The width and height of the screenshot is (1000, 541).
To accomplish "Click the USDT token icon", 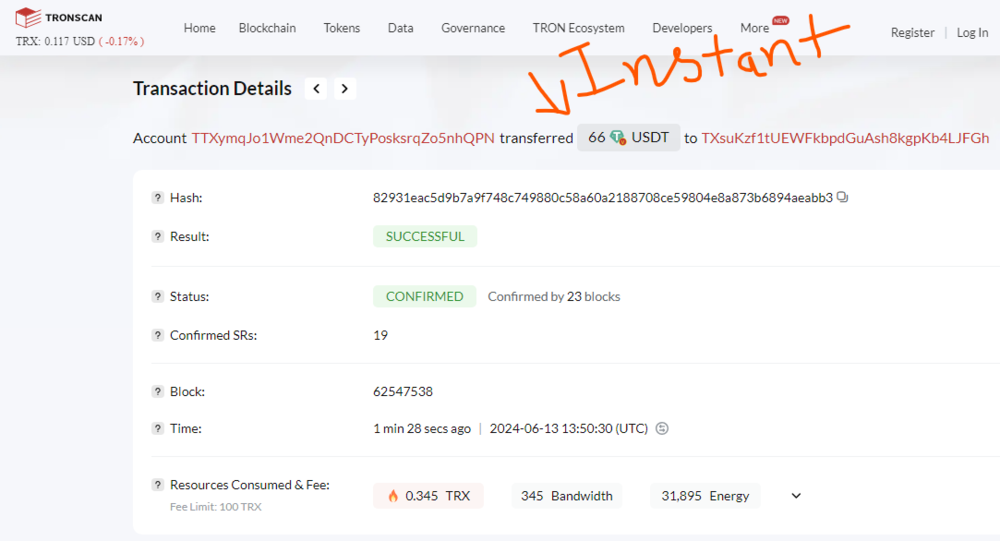I will coord(617,138).
